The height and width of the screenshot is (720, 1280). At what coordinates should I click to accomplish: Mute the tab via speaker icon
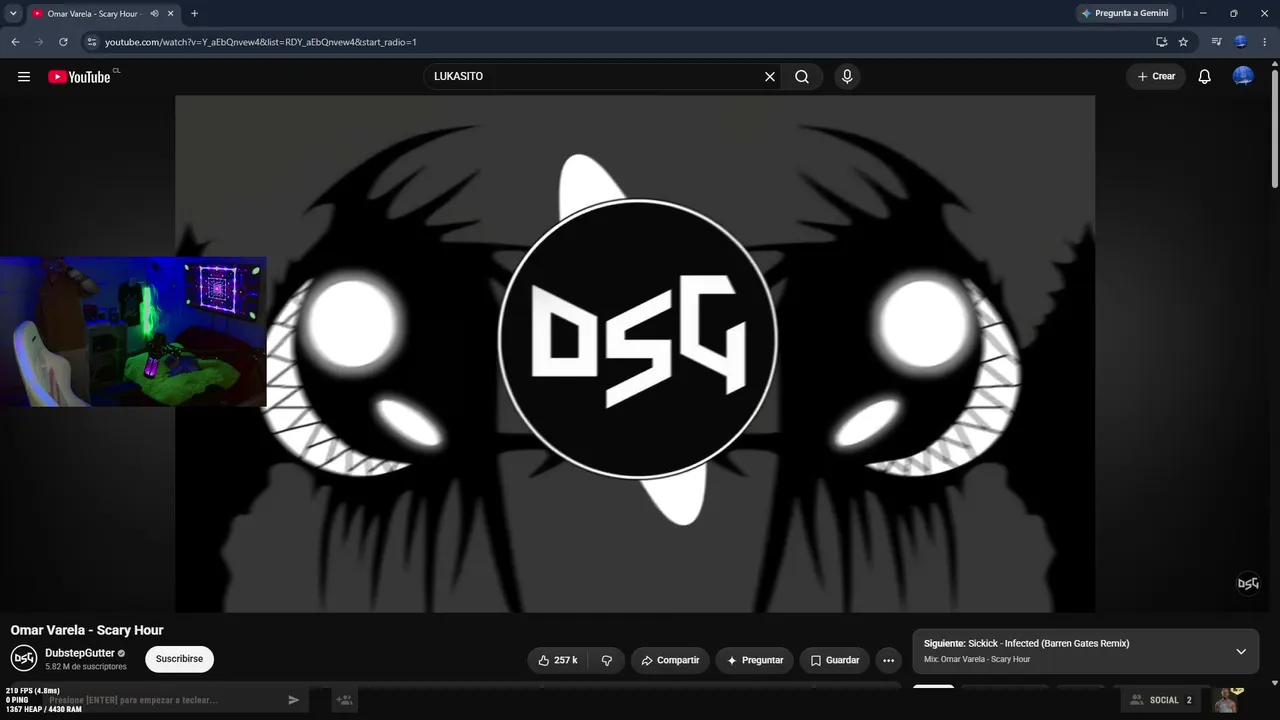154,14
